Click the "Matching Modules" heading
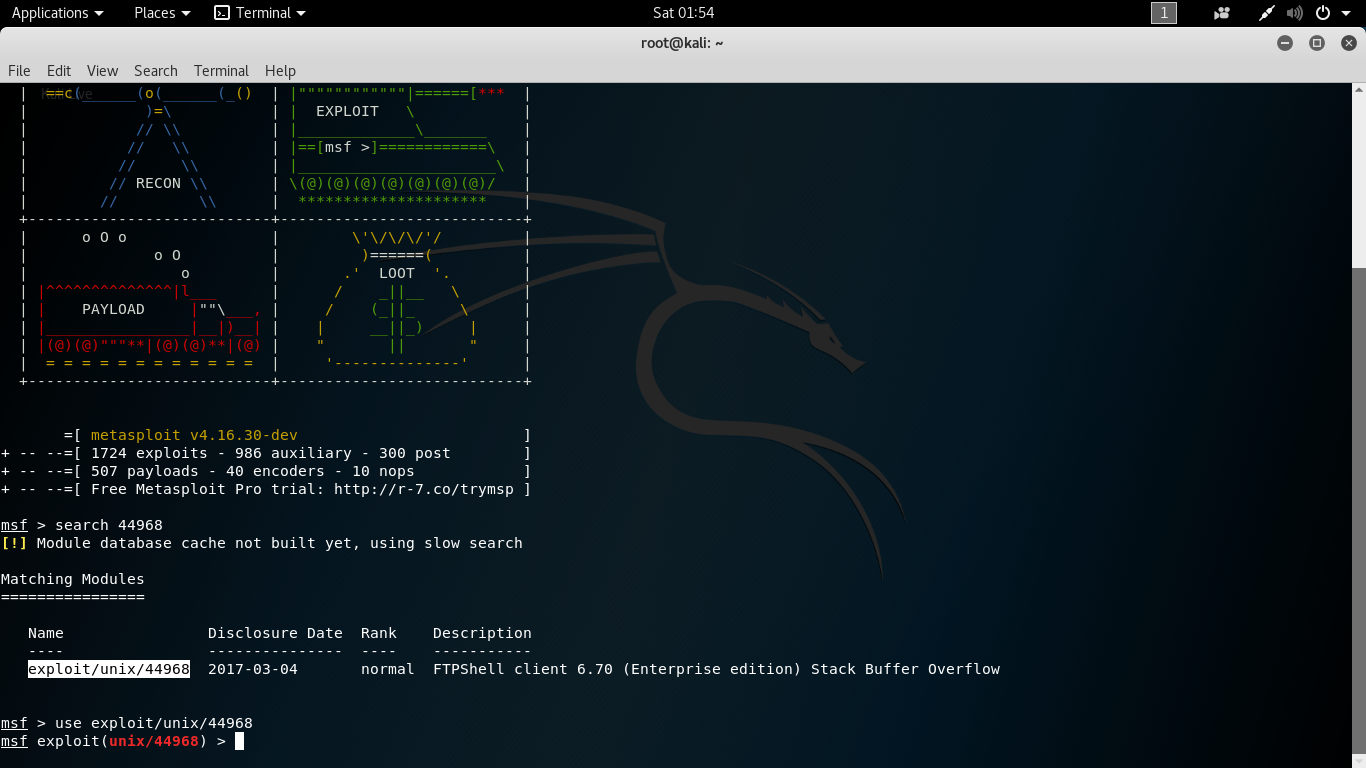Viewport: 1366px width, 768px height. coord(73,579)
